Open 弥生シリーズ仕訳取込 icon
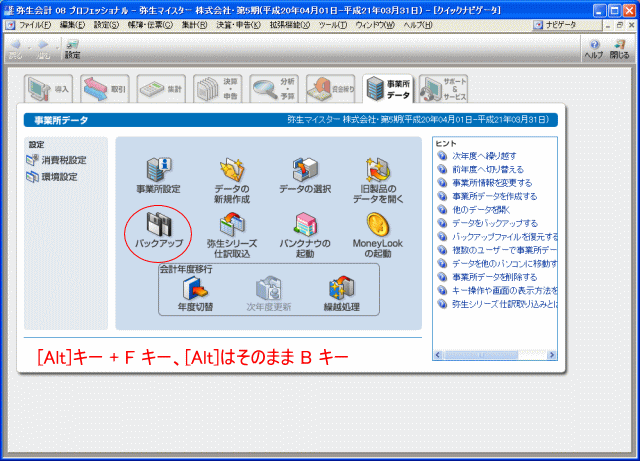This screenshot has height=461, width=640. (x=232, y=235)
